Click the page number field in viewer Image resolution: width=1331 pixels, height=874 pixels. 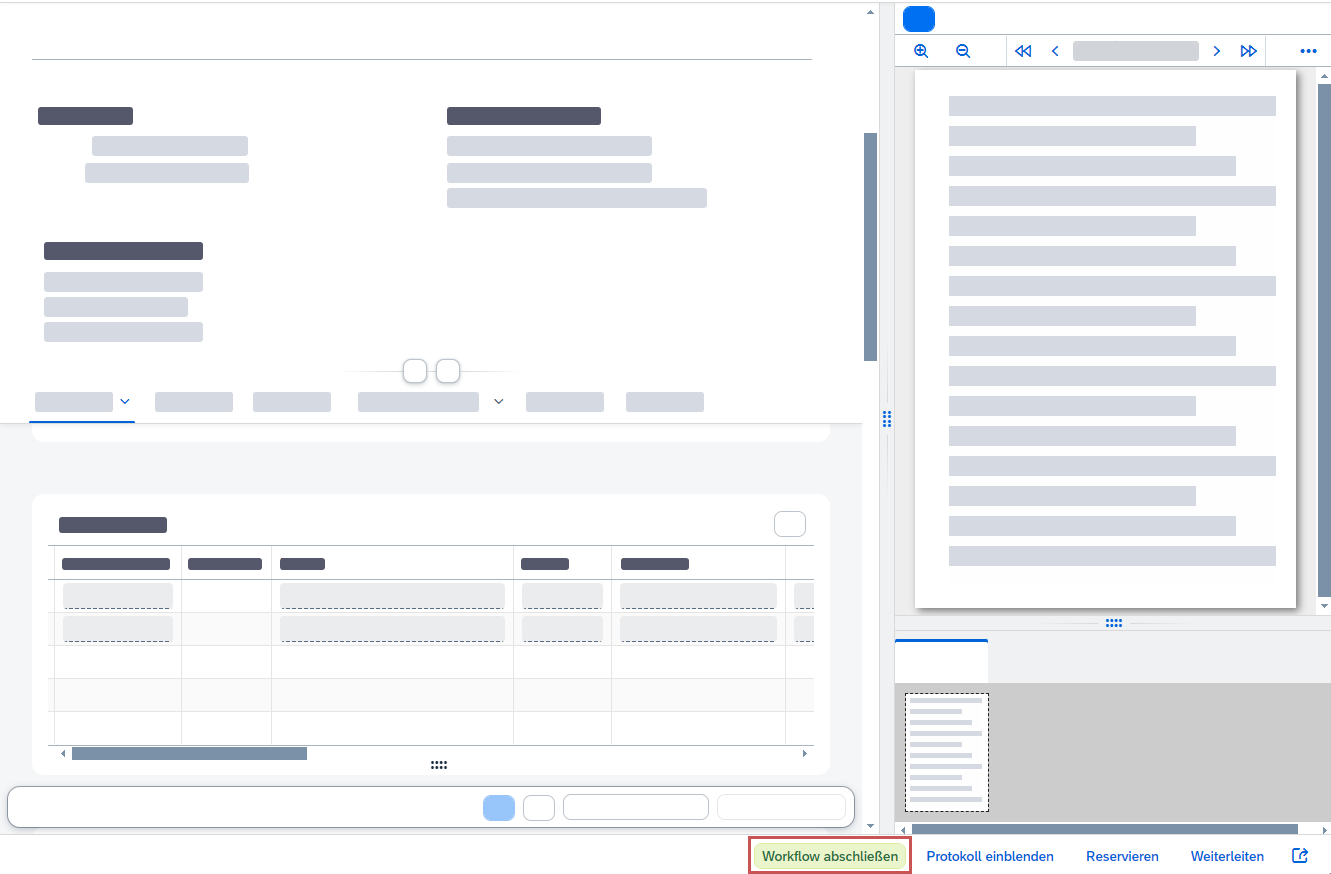pos(1135,51)
